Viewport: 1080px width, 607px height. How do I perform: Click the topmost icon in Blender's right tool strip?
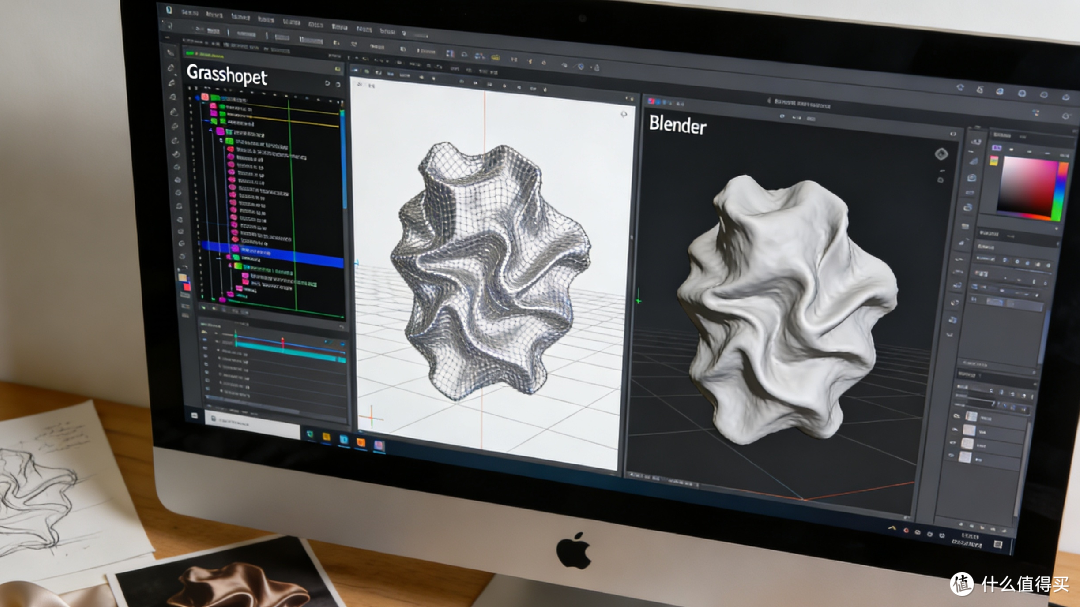tap(975, 142)
